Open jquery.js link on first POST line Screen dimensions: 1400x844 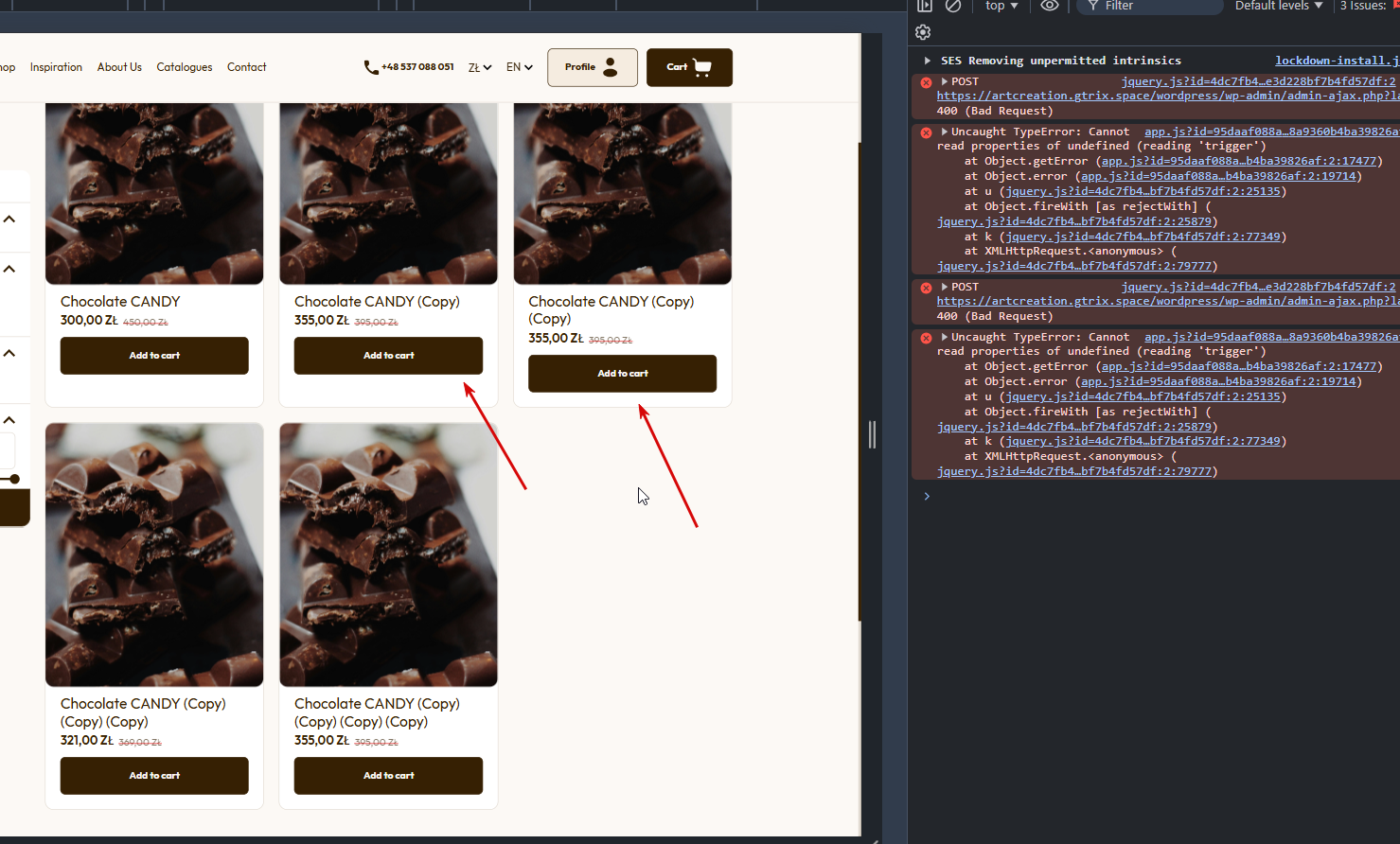1259,82
